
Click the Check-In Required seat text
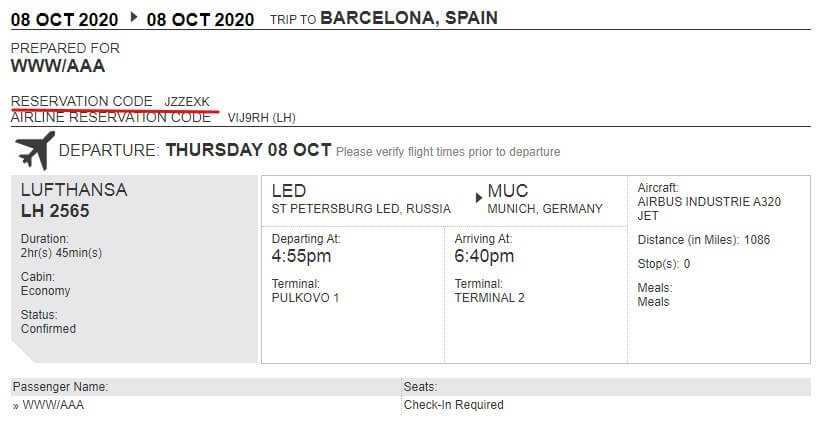[x=453, y=405]
